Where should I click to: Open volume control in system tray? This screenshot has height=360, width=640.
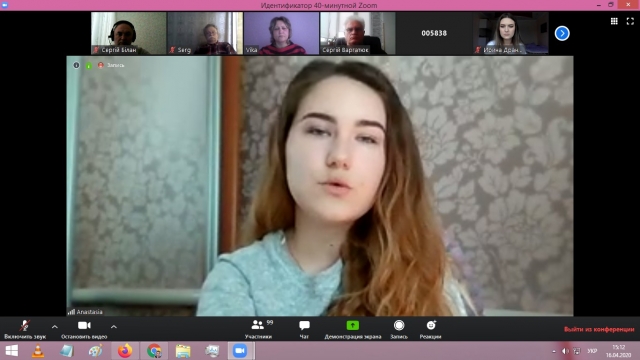coord(565,351)
